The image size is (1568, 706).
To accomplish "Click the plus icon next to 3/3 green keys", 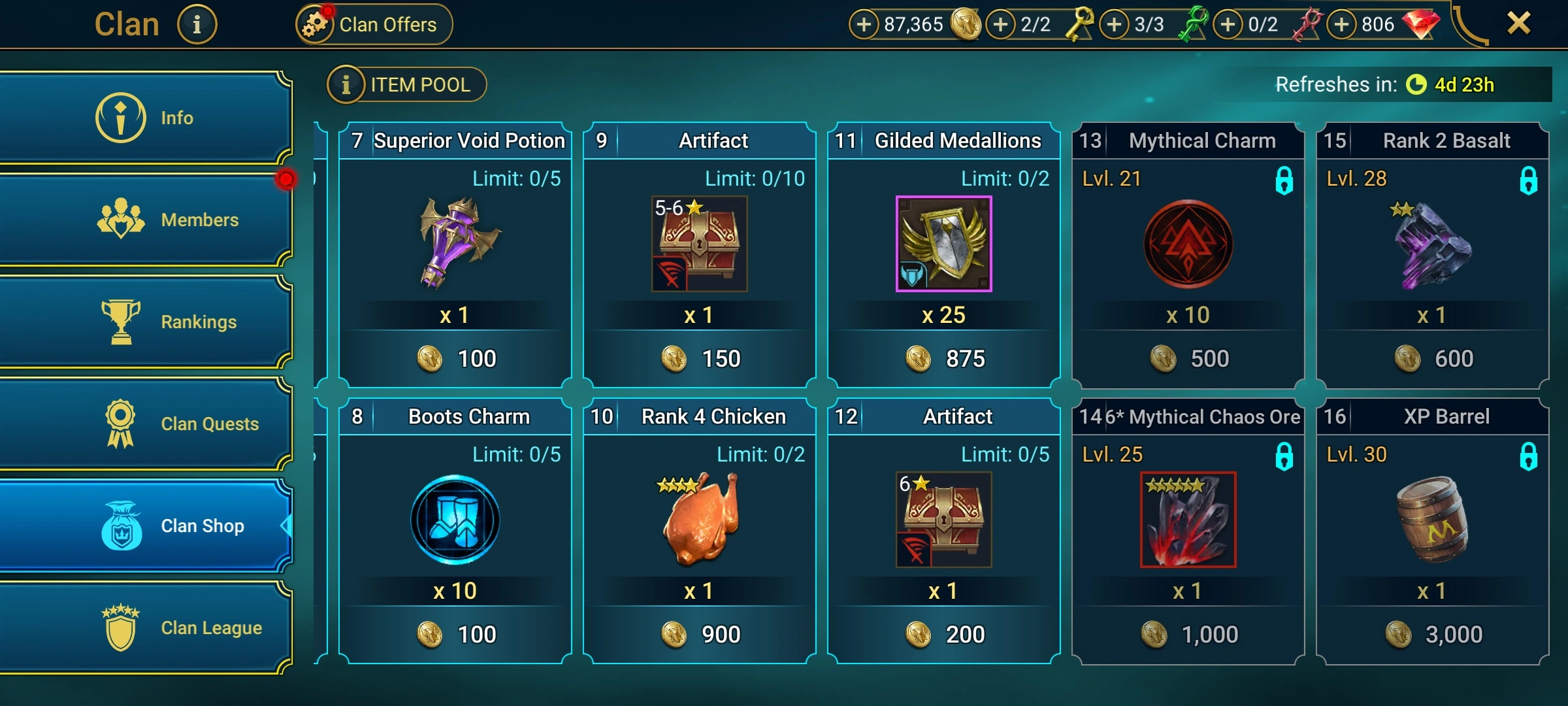I will pos(1115,25).
